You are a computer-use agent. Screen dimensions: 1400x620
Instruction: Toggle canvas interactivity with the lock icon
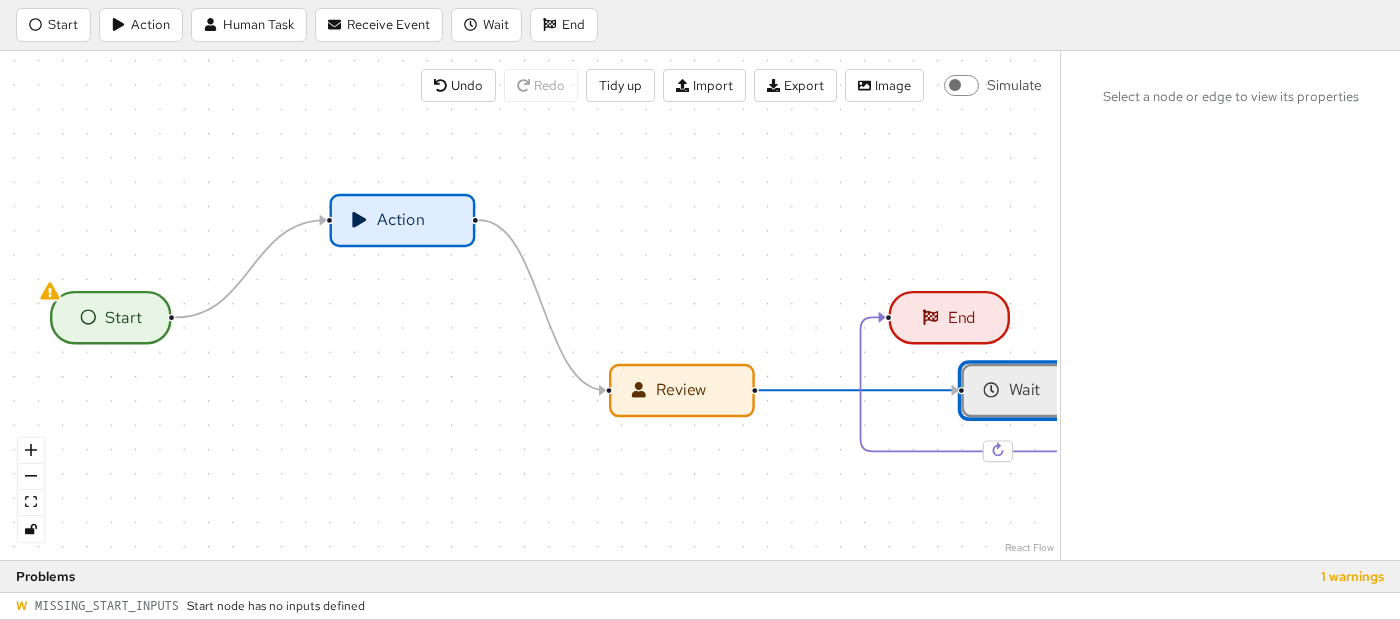[31, 529]
